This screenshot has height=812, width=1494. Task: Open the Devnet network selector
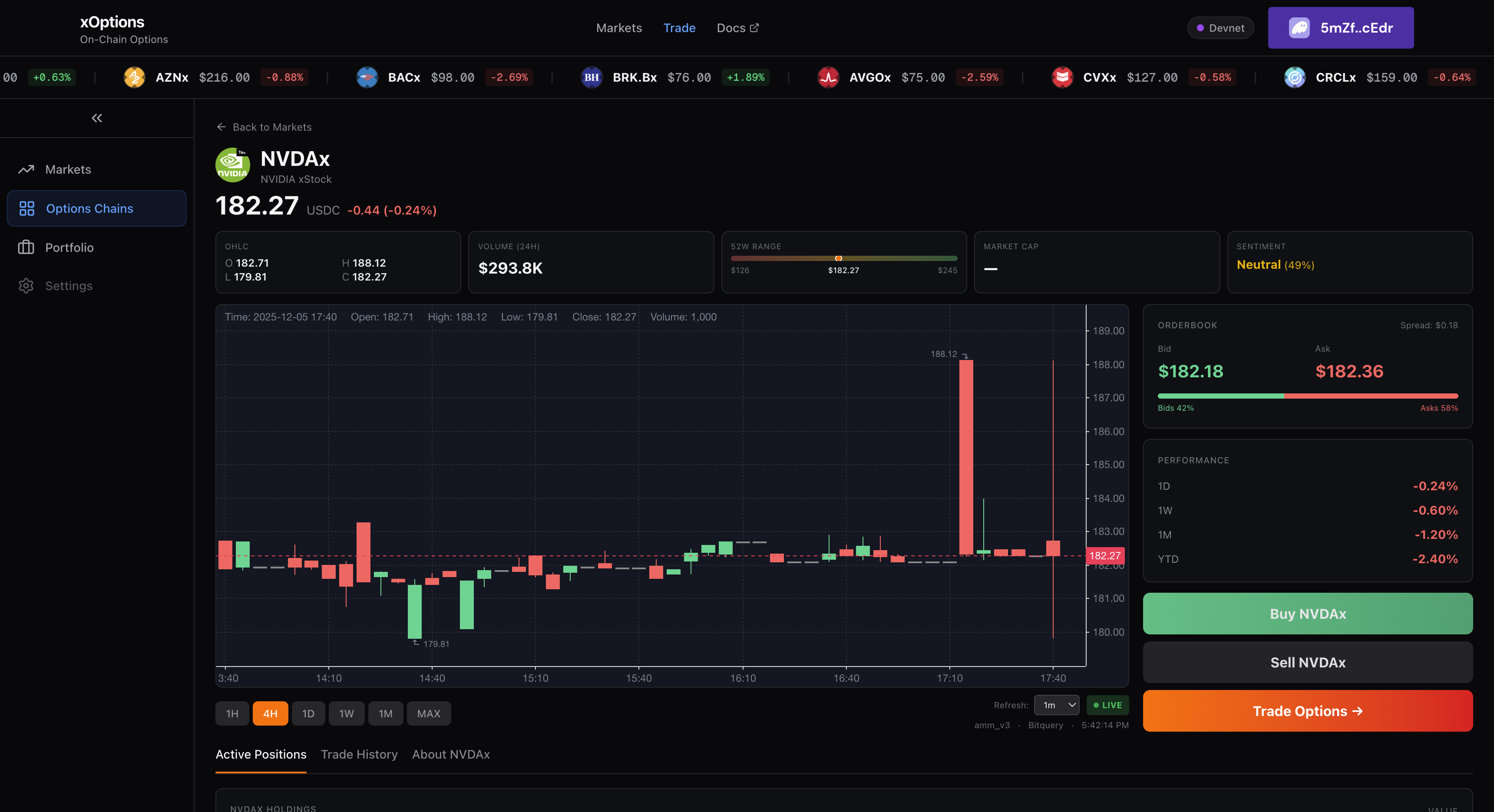(1220, 28)
